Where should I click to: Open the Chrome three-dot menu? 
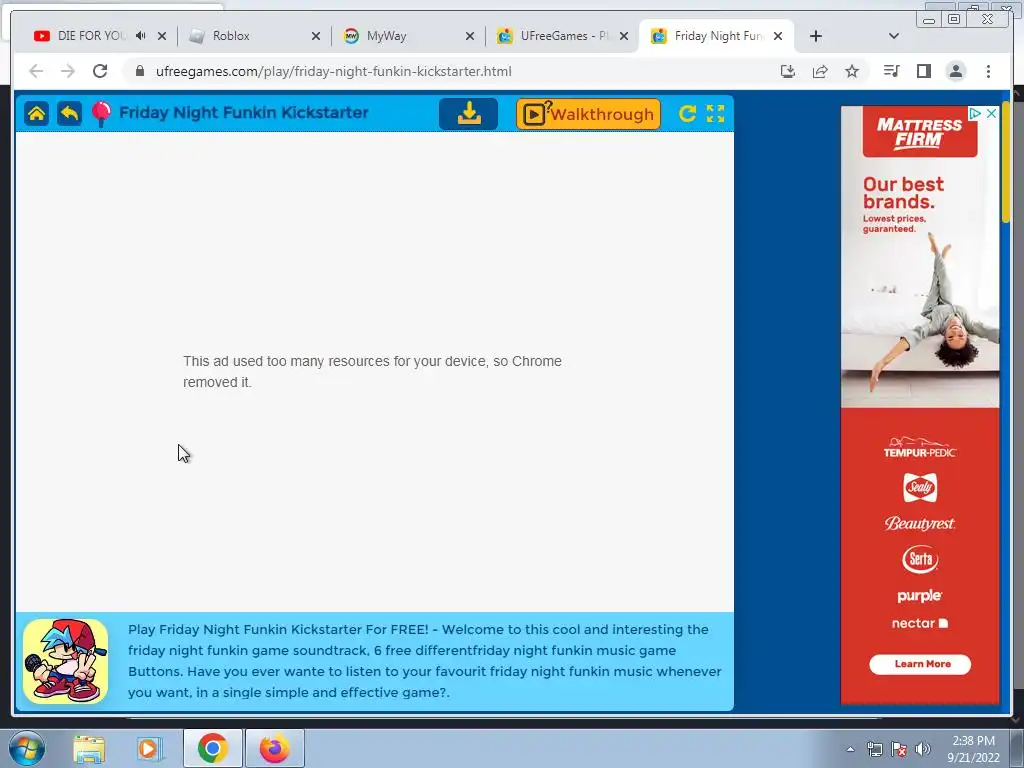pos(988,71)
